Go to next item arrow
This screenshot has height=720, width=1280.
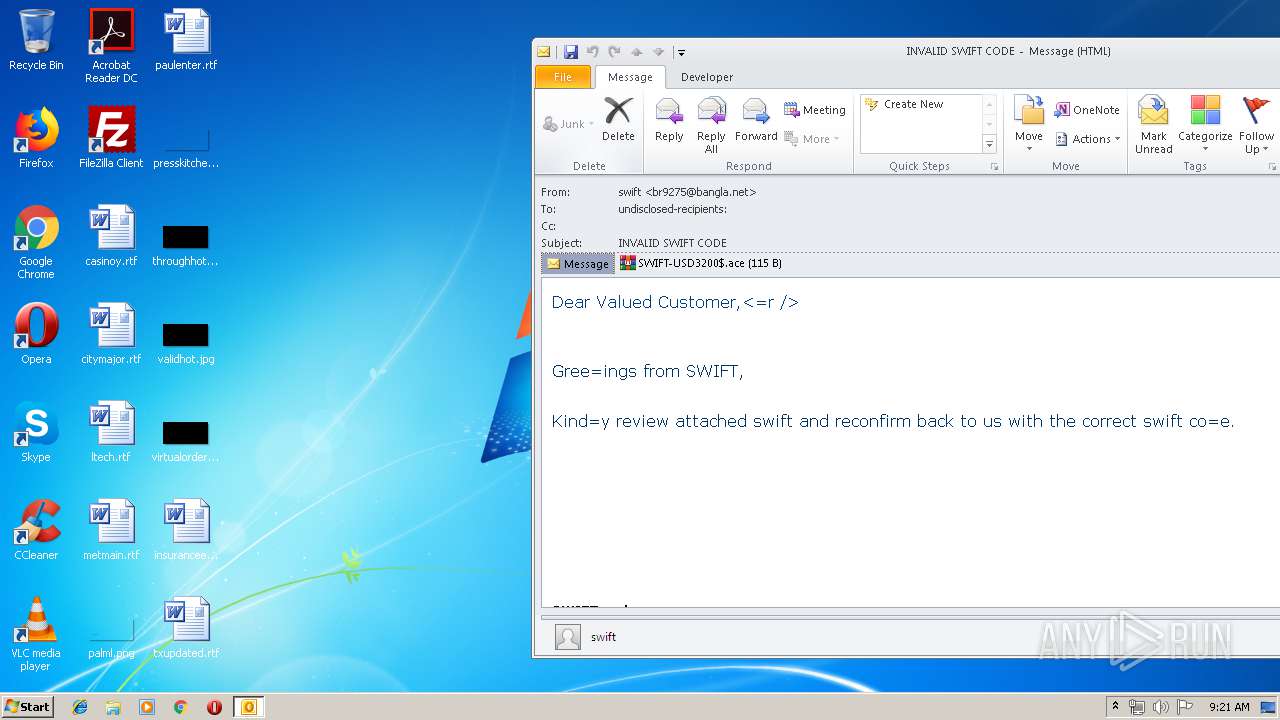click(658, 52)
